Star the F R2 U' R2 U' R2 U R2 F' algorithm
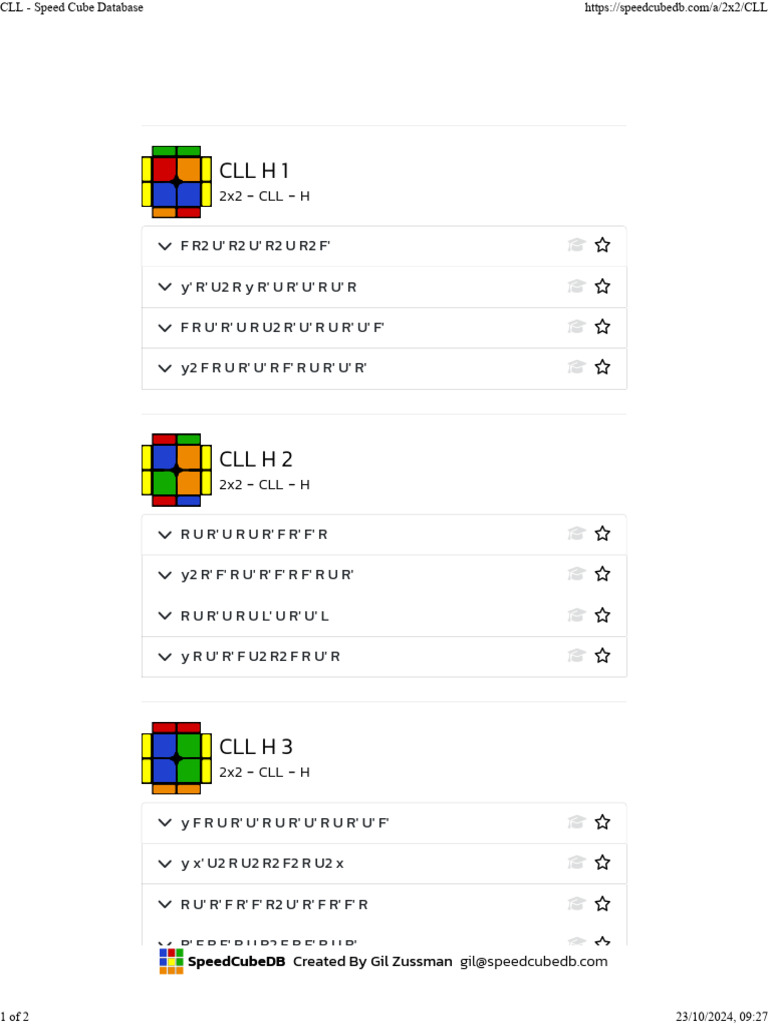This screenshot has height=1024, width=768. [602, 245]
